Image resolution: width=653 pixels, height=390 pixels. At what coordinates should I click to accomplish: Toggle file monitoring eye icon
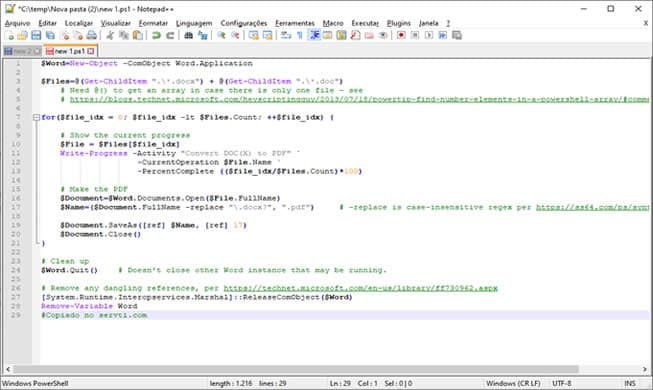(383, 35)
